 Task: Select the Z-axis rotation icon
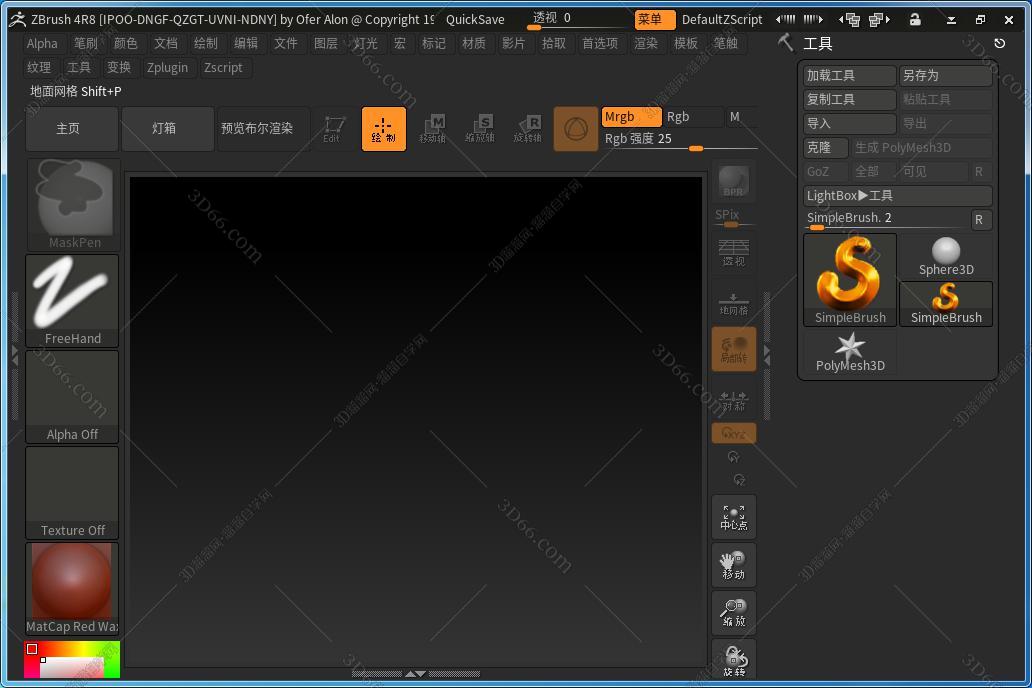click(x=739, y=480)
